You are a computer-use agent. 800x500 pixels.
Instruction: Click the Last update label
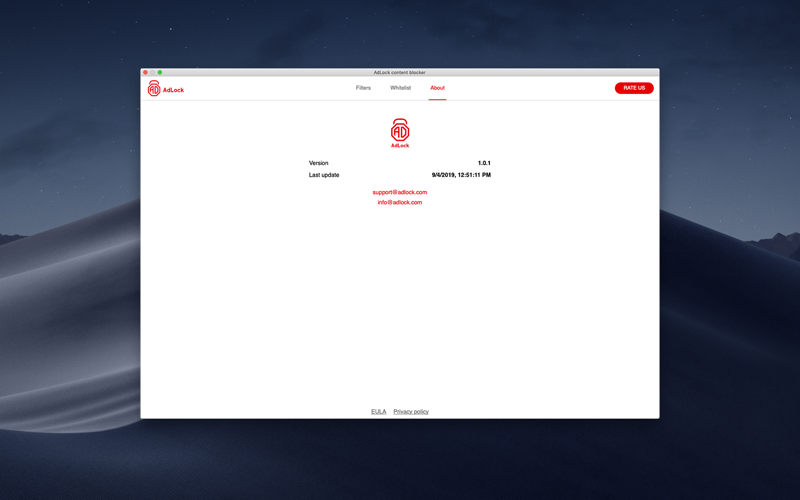tap(324, 175)
